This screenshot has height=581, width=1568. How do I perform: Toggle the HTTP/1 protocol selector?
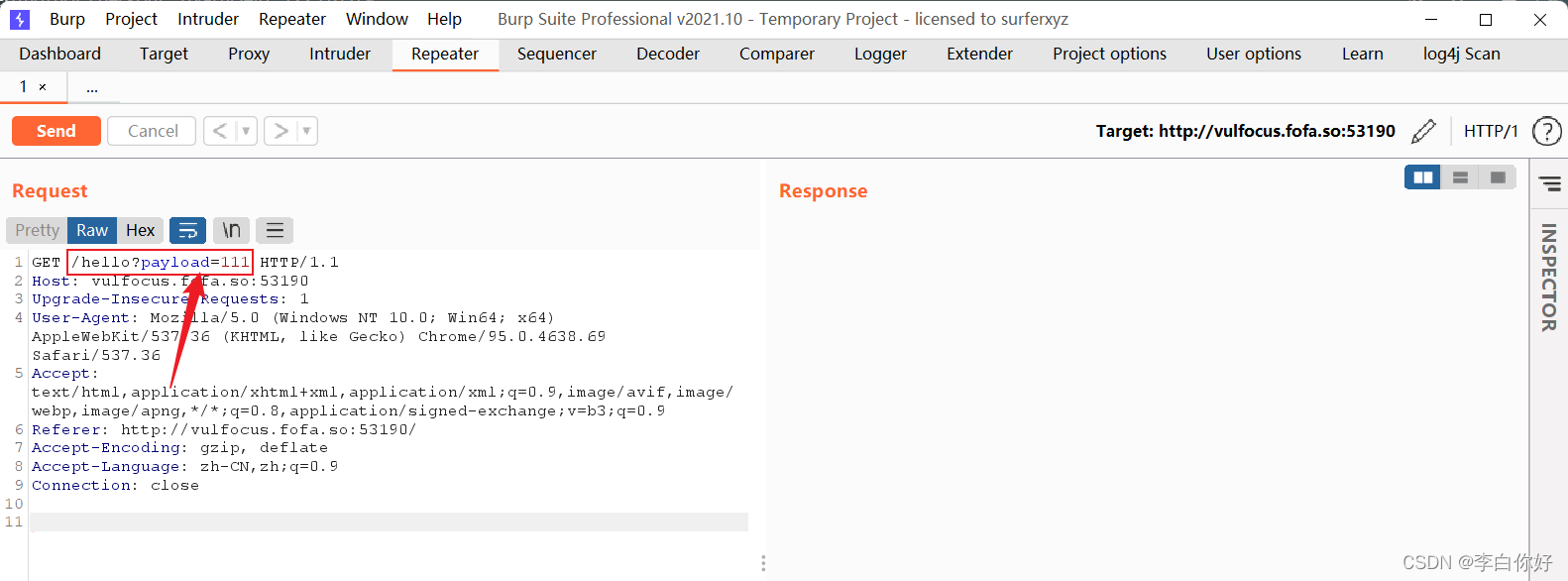(1491, 131)
